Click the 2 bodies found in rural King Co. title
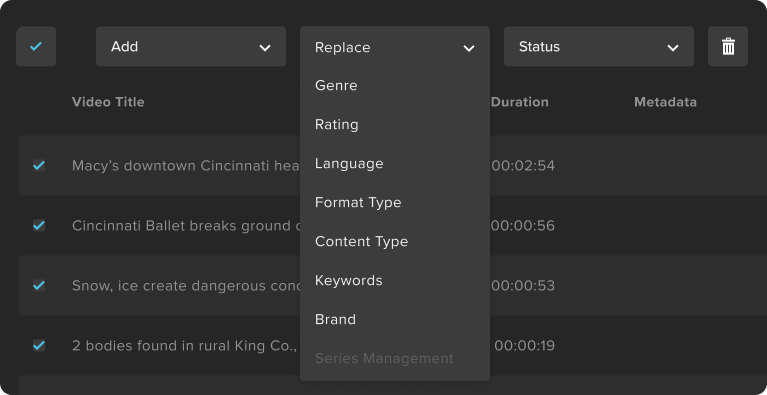 click(x=185, y=346)
